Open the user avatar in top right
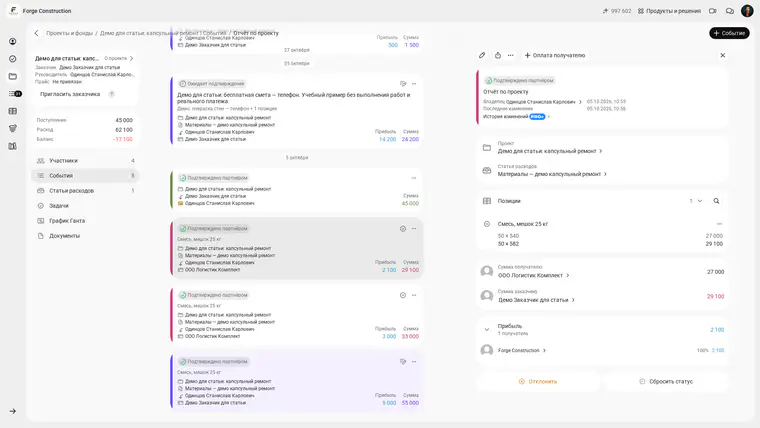This screenshot has width=760, height=428. click(x=747, y=11)
